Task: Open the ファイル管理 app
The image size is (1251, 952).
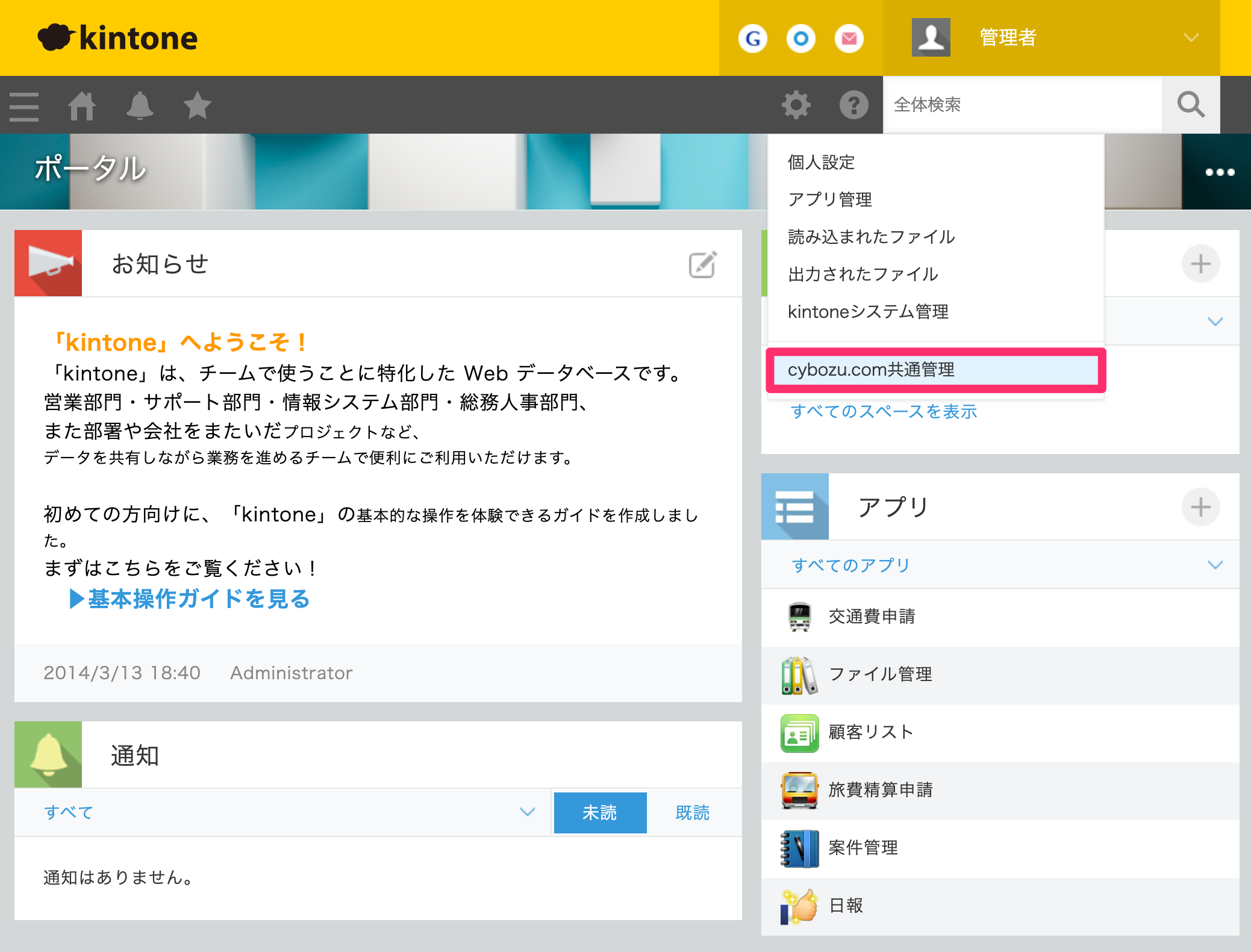Action: click(x=1000, y=674)
